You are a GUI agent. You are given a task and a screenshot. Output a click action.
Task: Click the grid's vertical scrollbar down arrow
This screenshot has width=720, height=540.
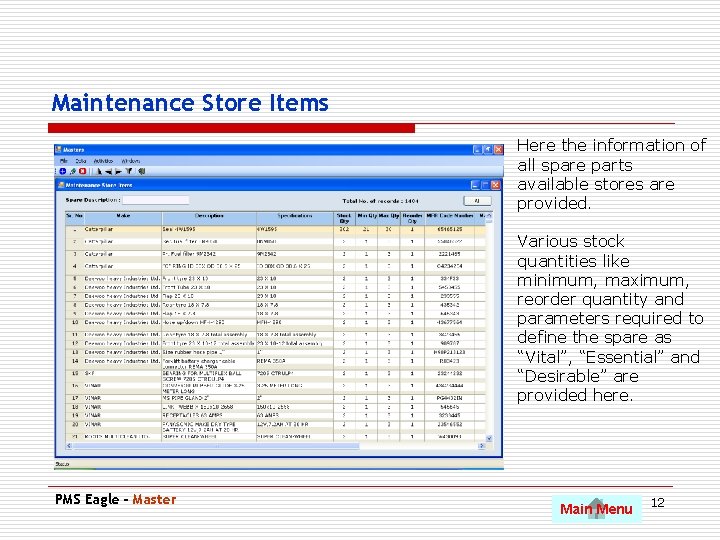click(489, 439)
